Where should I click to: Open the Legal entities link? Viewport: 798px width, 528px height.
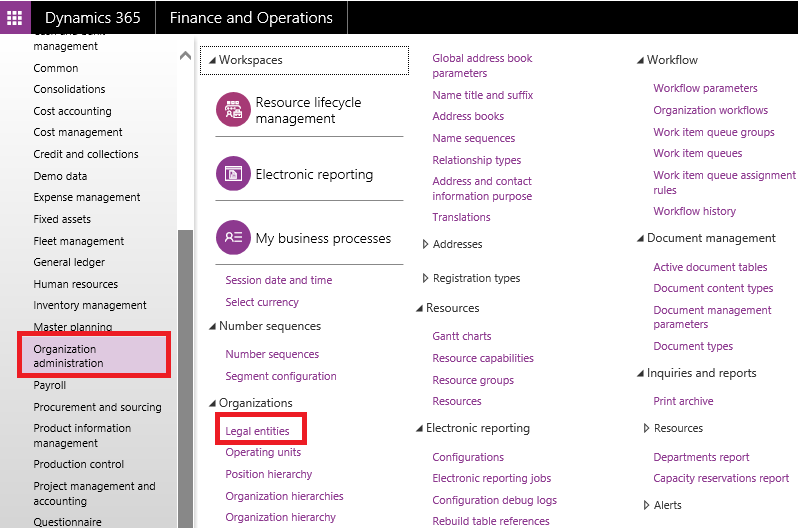click(x=257, y=431)
